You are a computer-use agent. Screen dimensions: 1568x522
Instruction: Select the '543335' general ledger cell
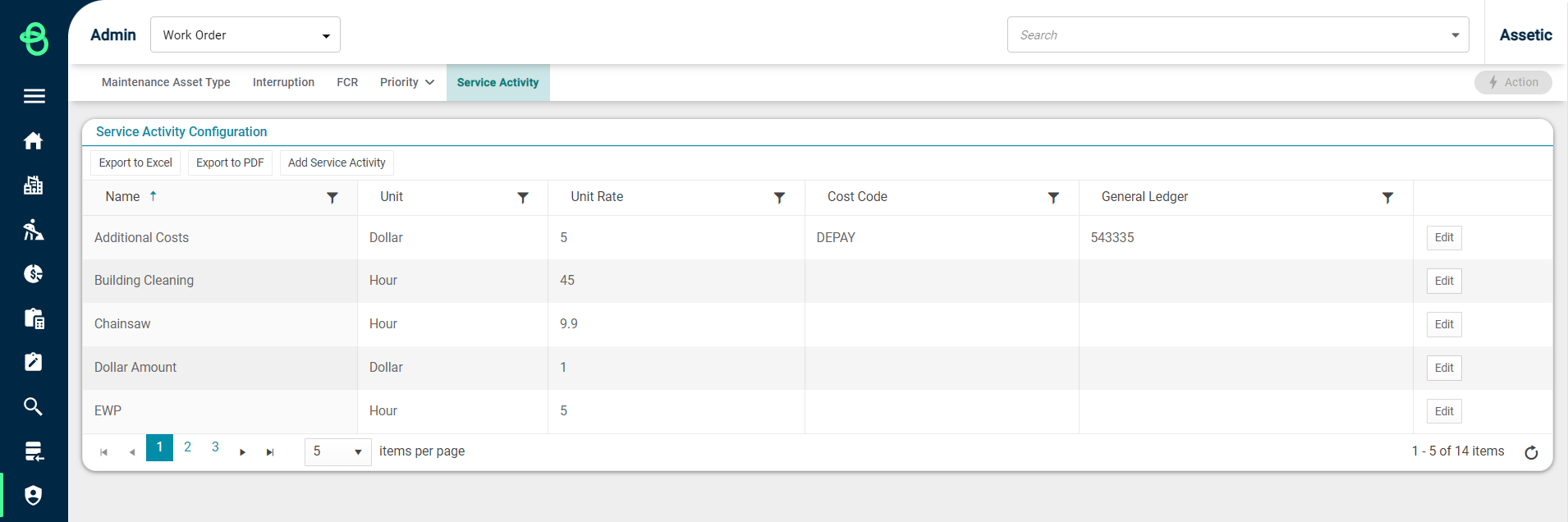pos(1246,237)
